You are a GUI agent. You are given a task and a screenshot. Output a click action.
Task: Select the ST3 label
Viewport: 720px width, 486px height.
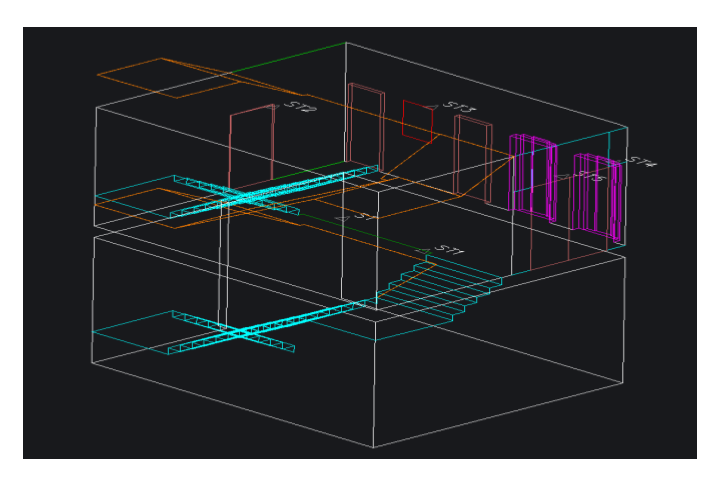[x=459, y=107]
